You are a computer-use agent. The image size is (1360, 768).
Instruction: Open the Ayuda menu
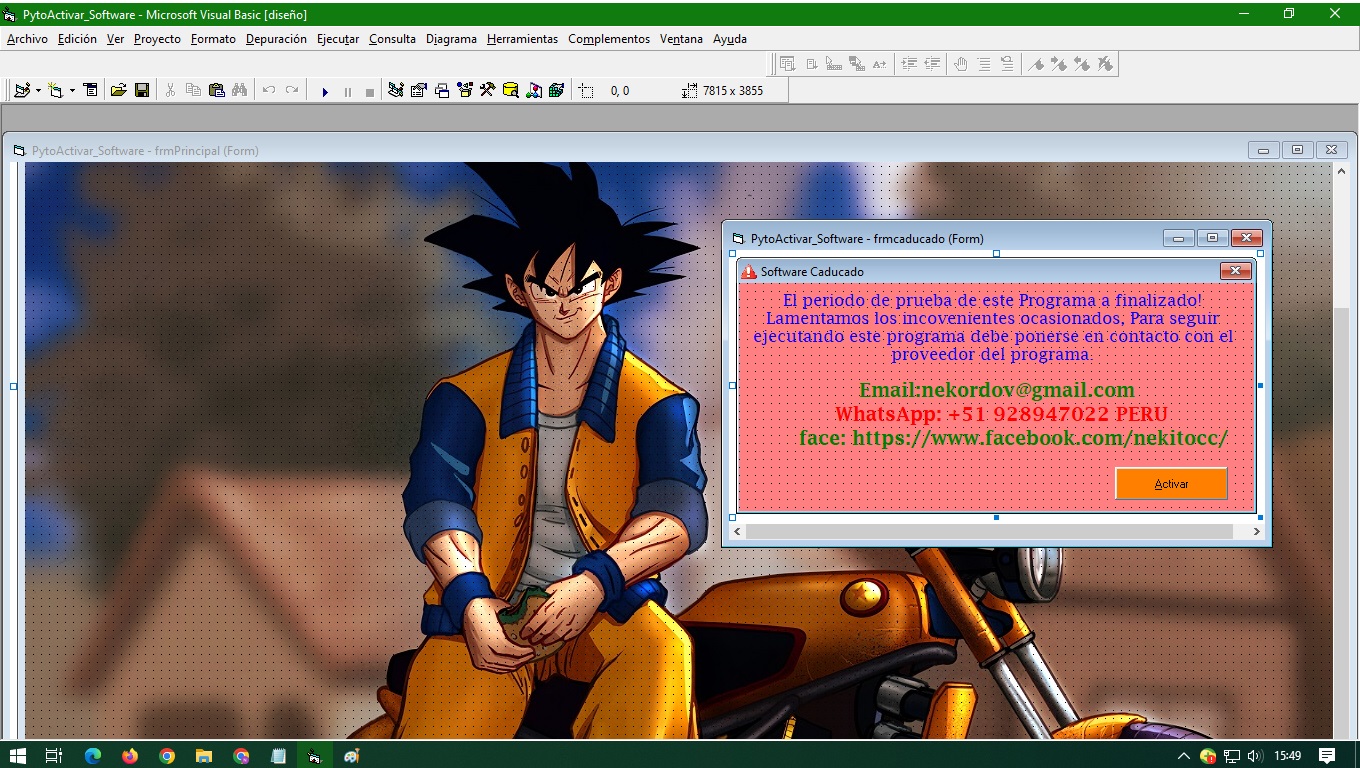pos(730,39)
